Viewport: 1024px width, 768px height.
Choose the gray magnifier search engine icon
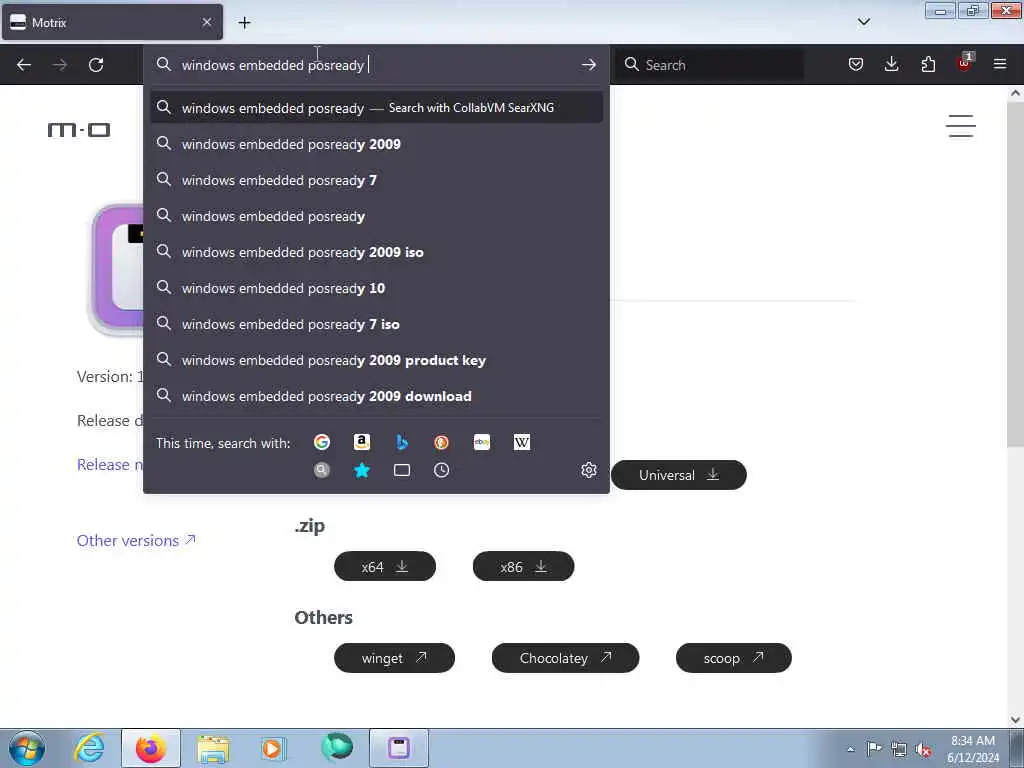(x=322, y=470)
